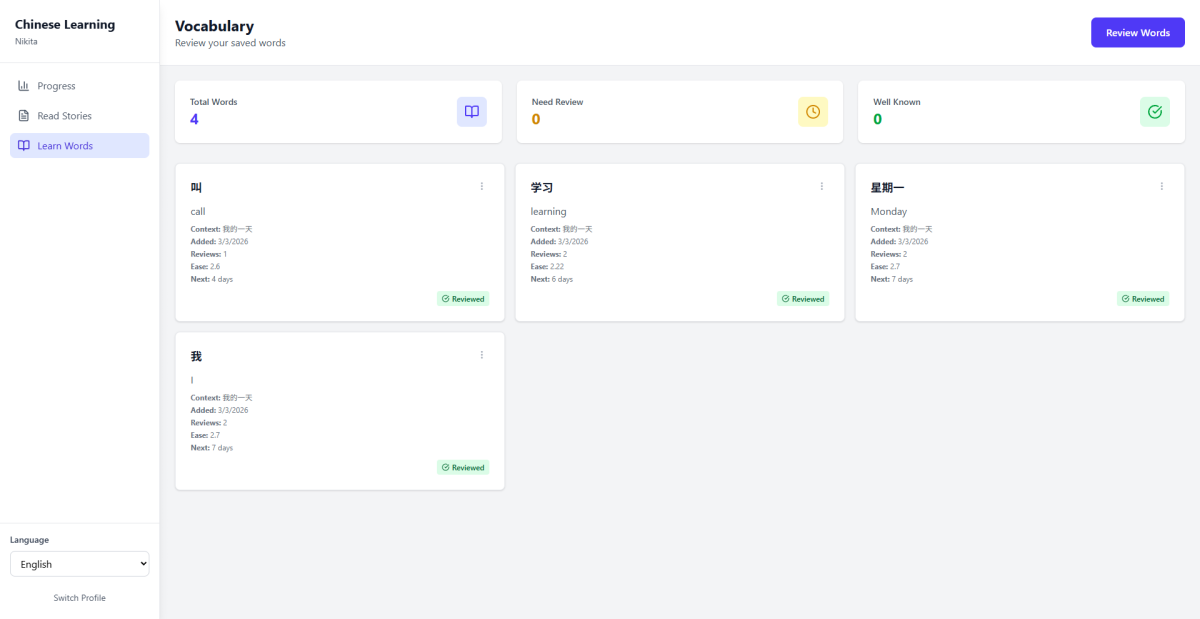
Task: Click the document icon beside Read Stories
Action: click(24, 116)
